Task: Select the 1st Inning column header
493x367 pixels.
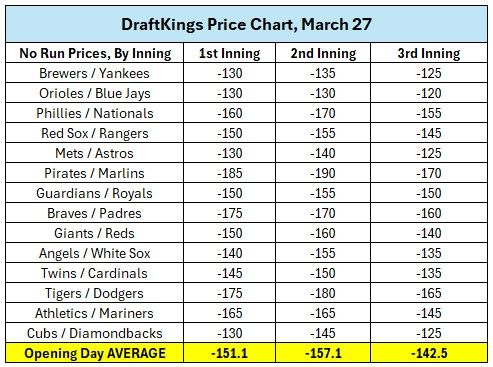Action: click(x=229, y=53)
